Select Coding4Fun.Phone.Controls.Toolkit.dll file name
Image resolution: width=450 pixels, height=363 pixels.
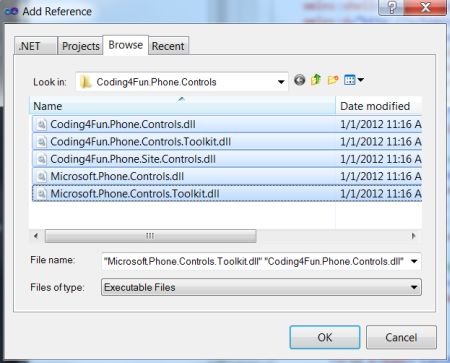pos(140,142)
